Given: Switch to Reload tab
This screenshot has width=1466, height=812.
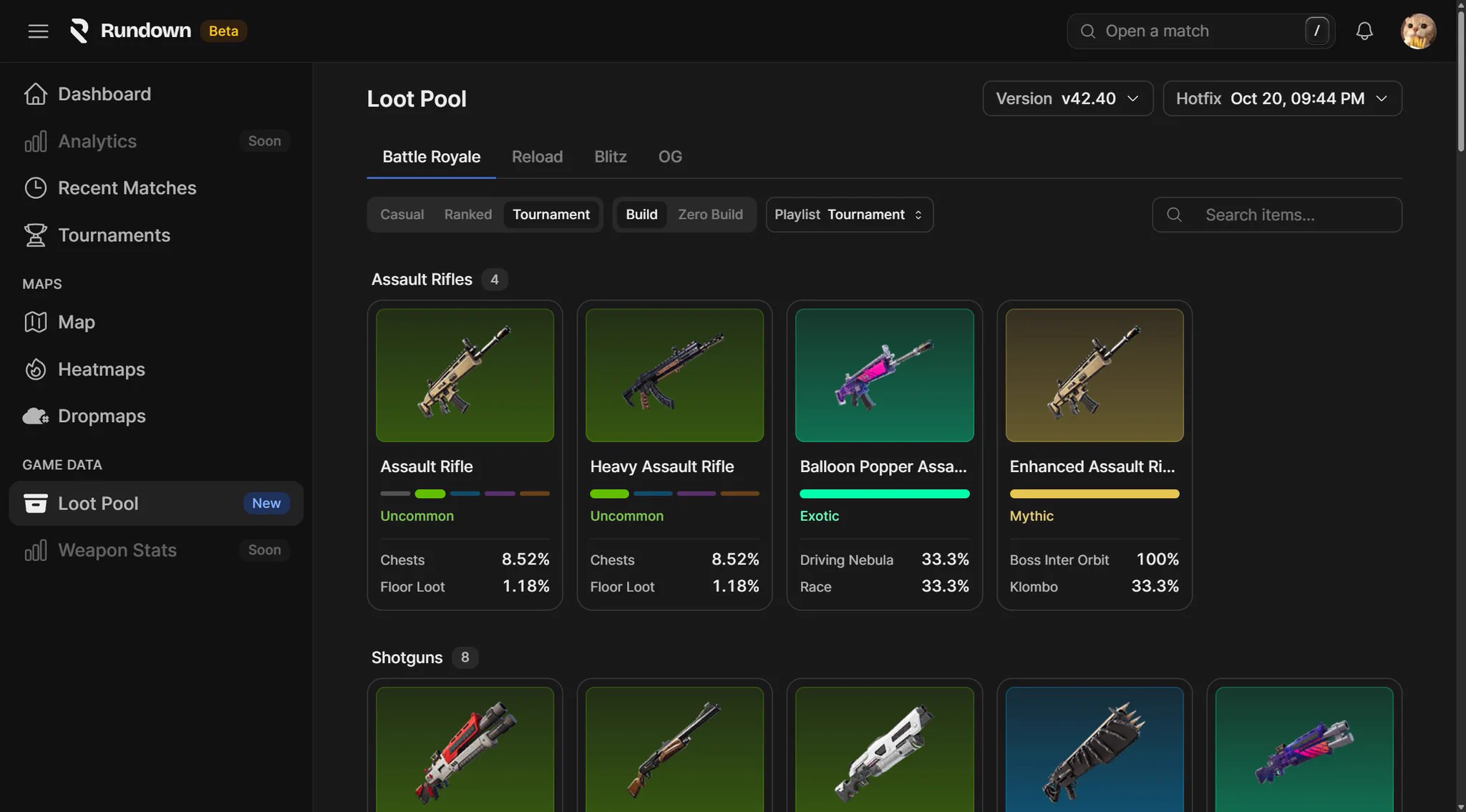Looking at the screenshot, I should tap(537, 157).
